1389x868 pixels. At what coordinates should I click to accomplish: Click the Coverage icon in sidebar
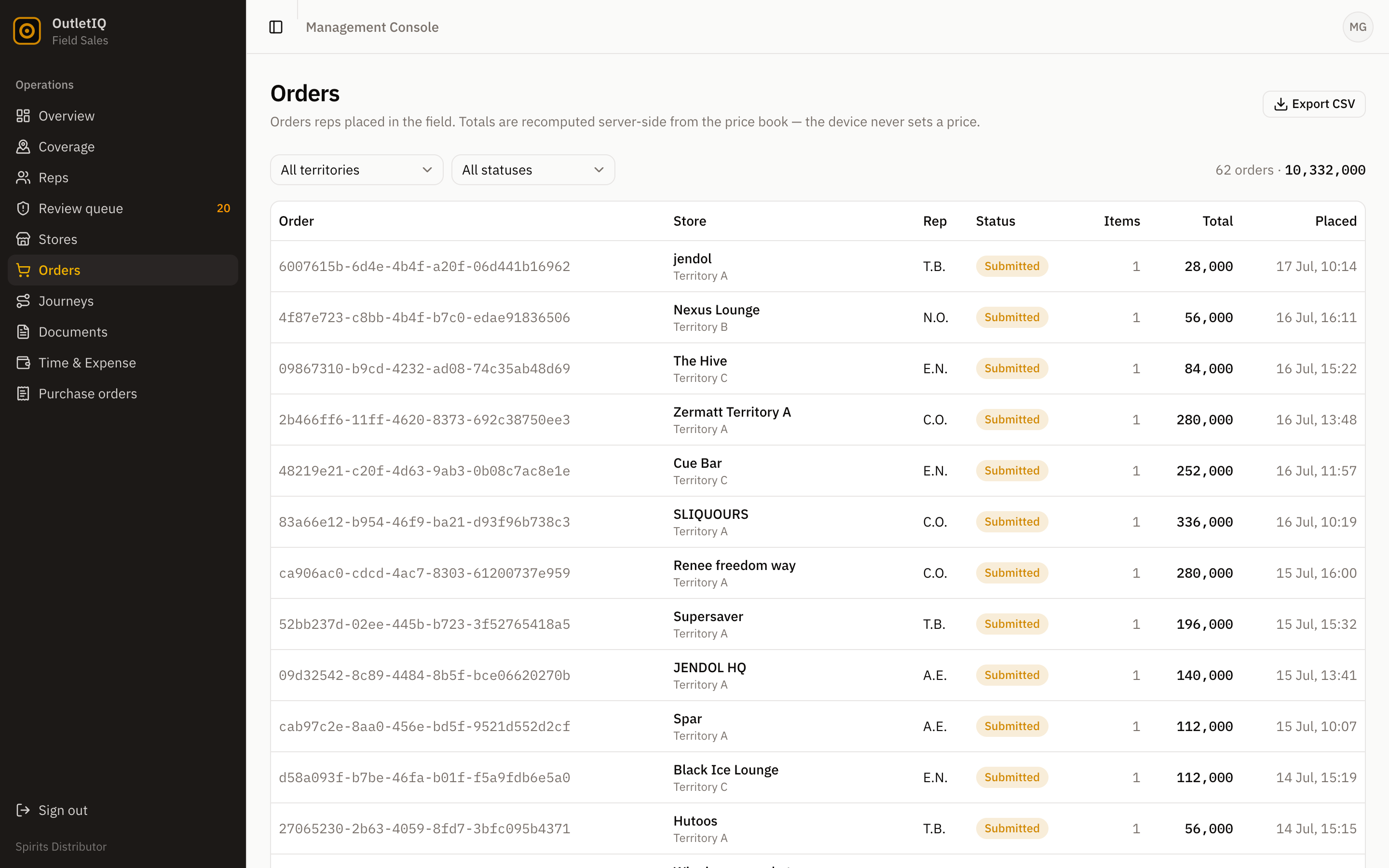pyautogui.click(x=23, y=147)
